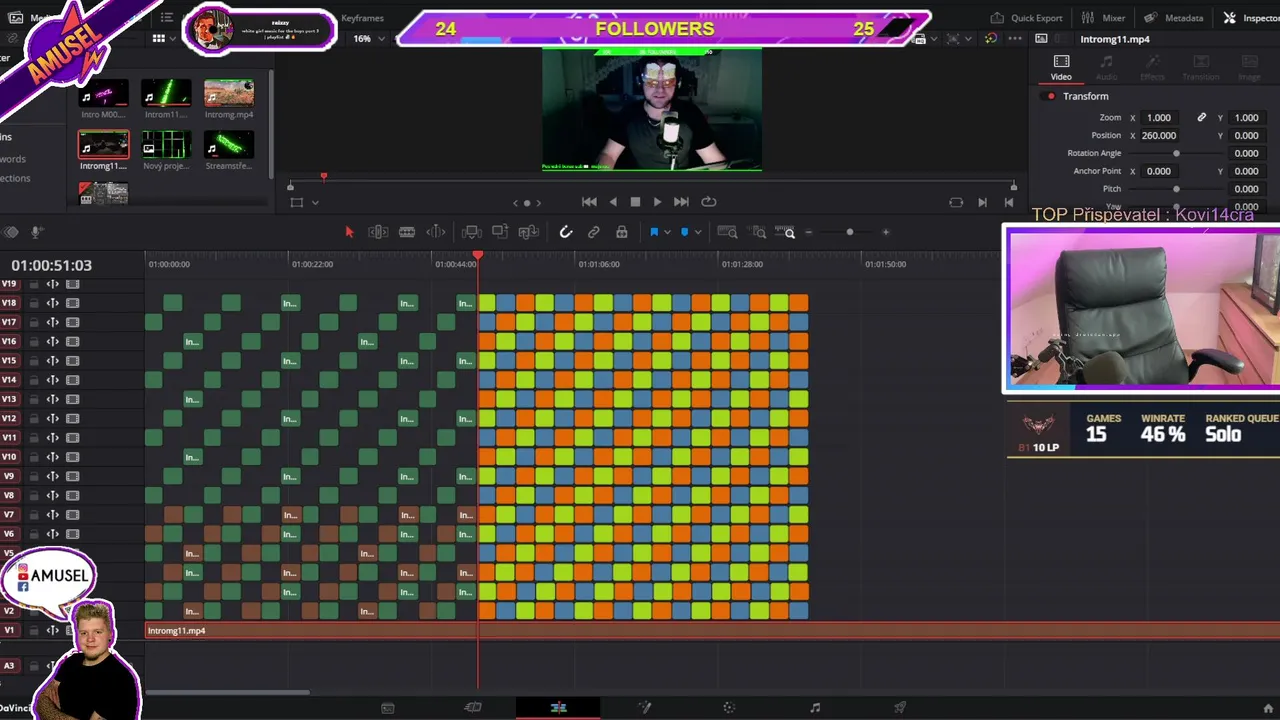
Task: Select the Intromg11.mp4 clip on V1
Action: pyautogui.click(x=712, y=631)
